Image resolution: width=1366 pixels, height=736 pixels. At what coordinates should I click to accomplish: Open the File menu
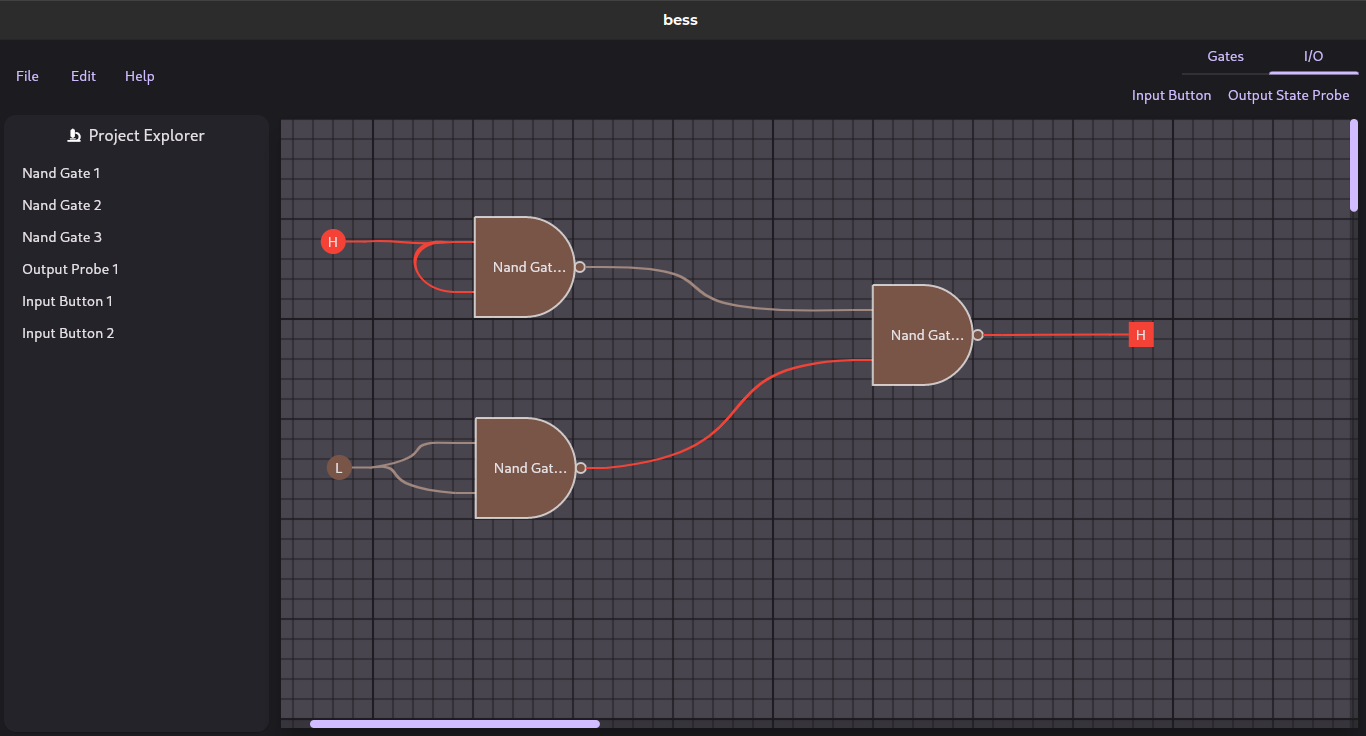27,76
